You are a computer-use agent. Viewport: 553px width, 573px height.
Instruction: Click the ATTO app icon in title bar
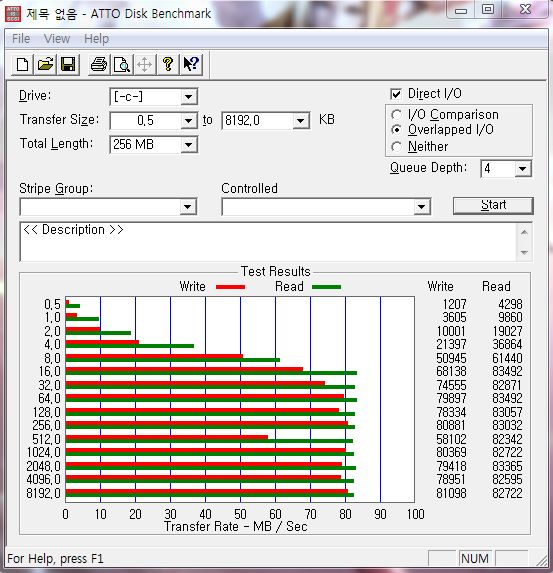(x=13, y=14)
